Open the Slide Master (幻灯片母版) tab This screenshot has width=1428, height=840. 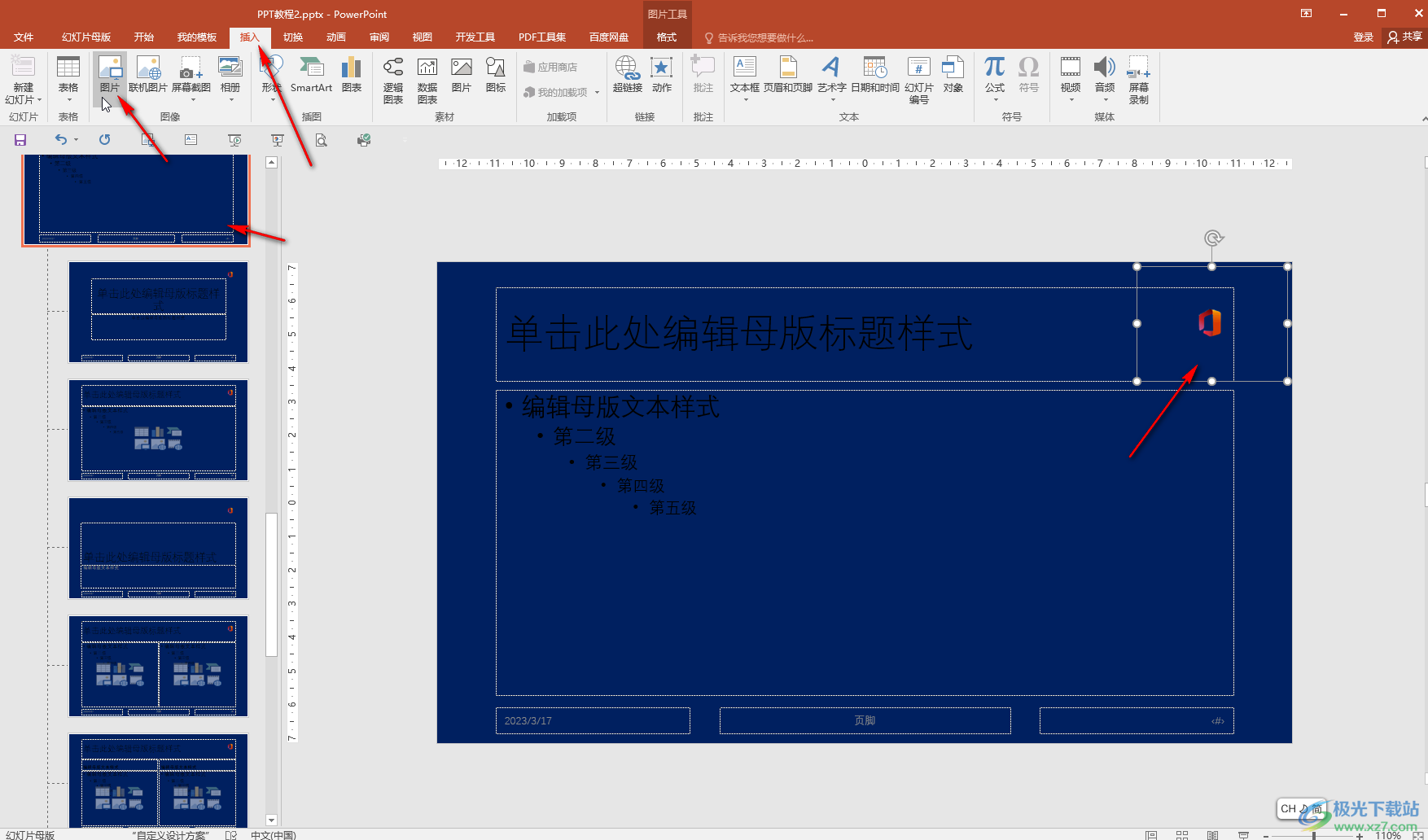[x=86, y=37]
